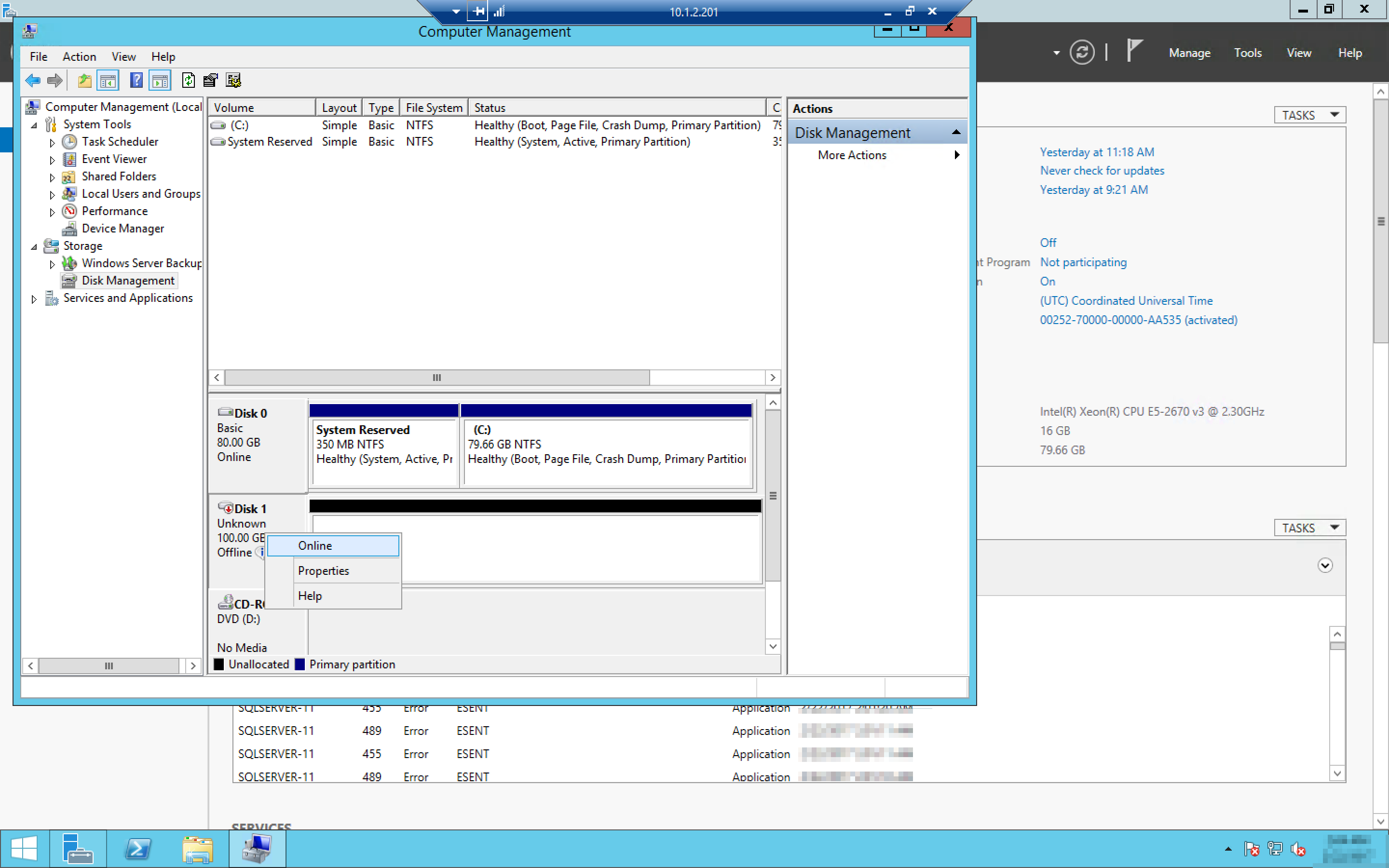Collapse the System Tools tree node
1389x868 pixels.
[x=34, y=125]
